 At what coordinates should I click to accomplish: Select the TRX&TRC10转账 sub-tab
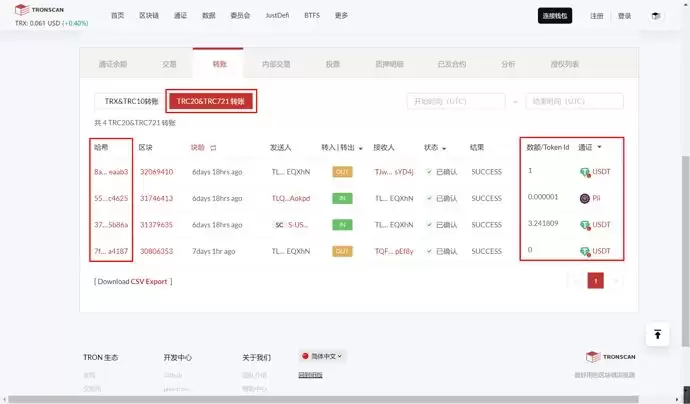[131, 101]
